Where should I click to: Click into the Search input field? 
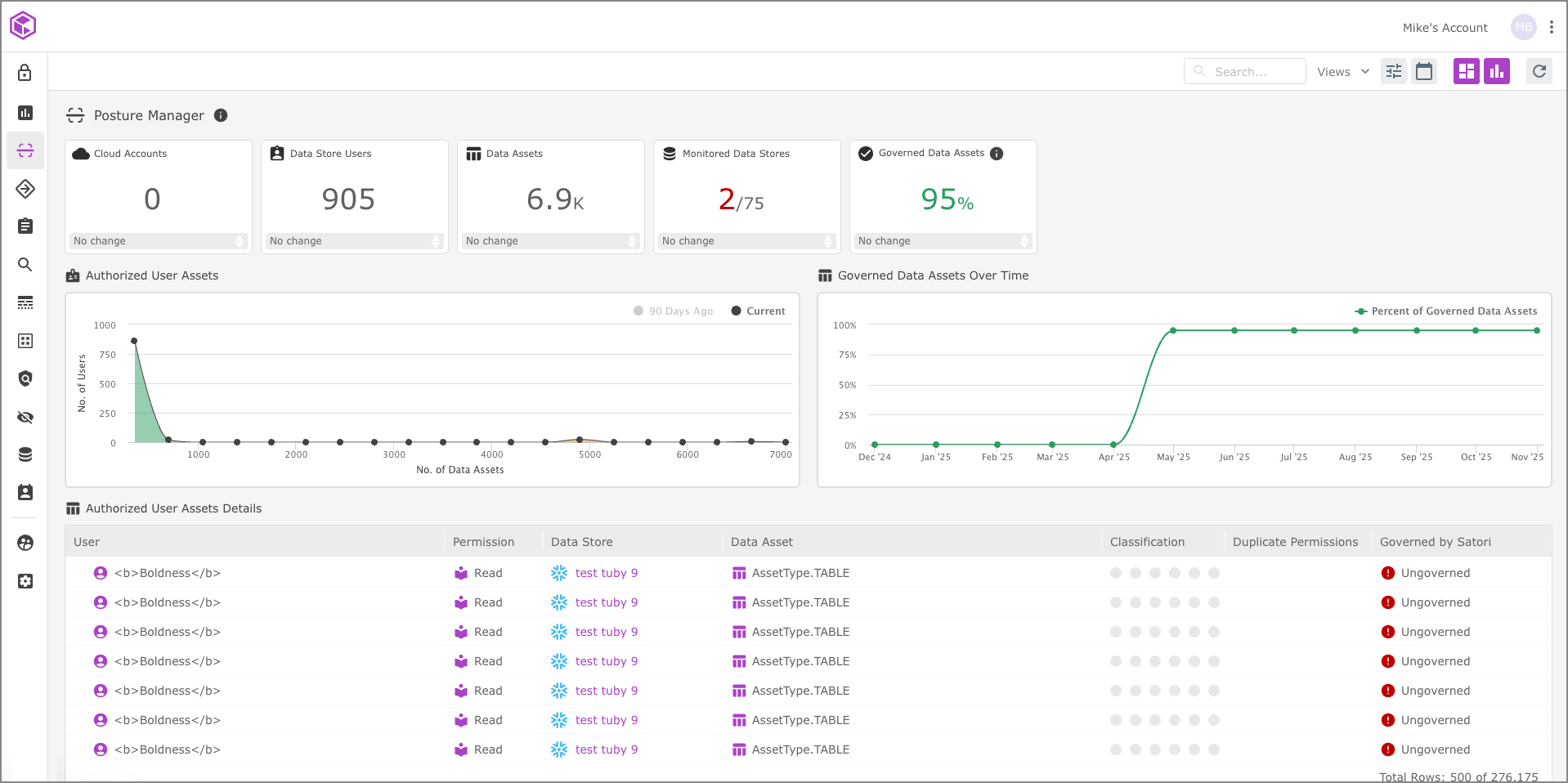[1245, 72]
